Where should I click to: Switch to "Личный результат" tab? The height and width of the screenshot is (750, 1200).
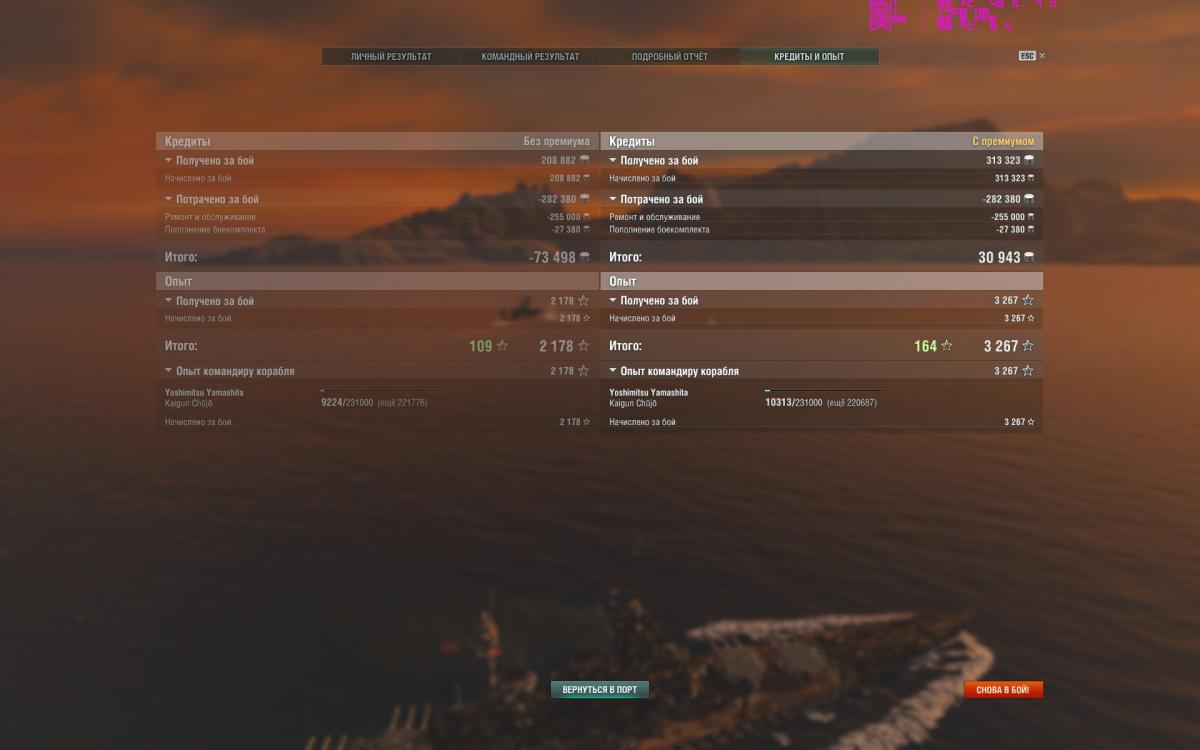391,57
